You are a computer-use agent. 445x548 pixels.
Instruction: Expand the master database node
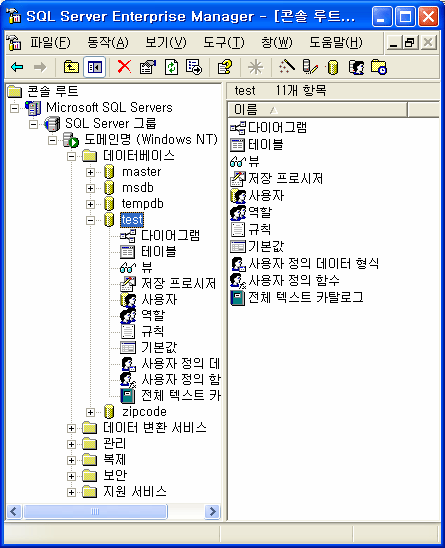pyautogui.click(x=91, y=172)
